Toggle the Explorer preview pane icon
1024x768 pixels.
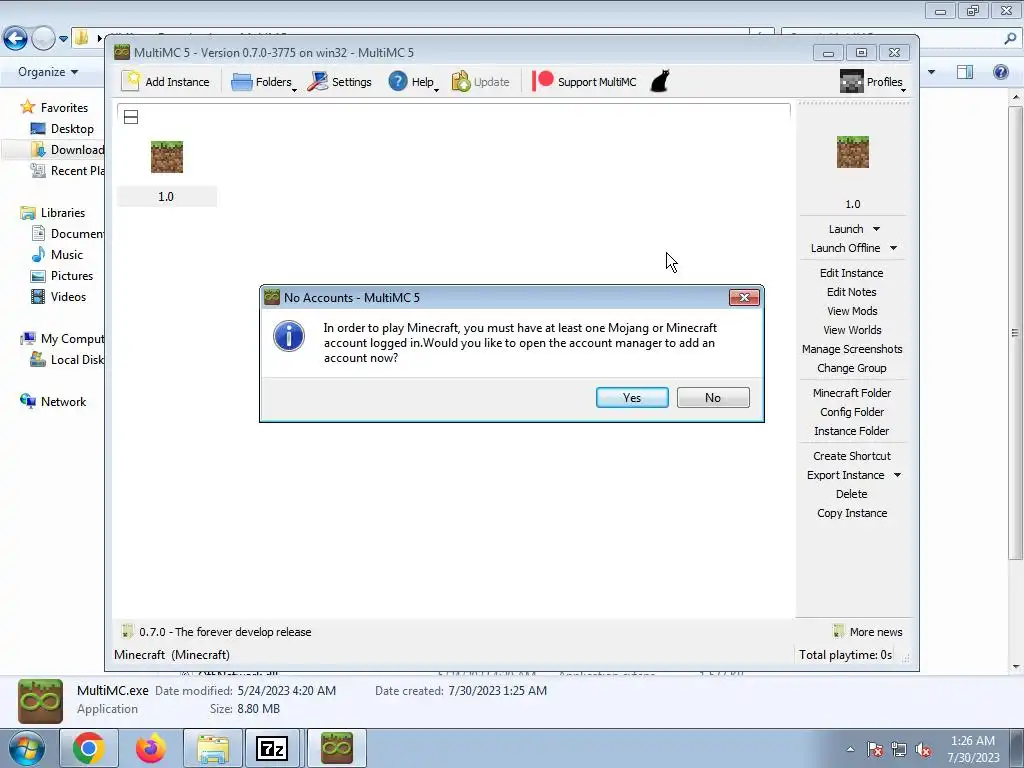coord(965,72)
